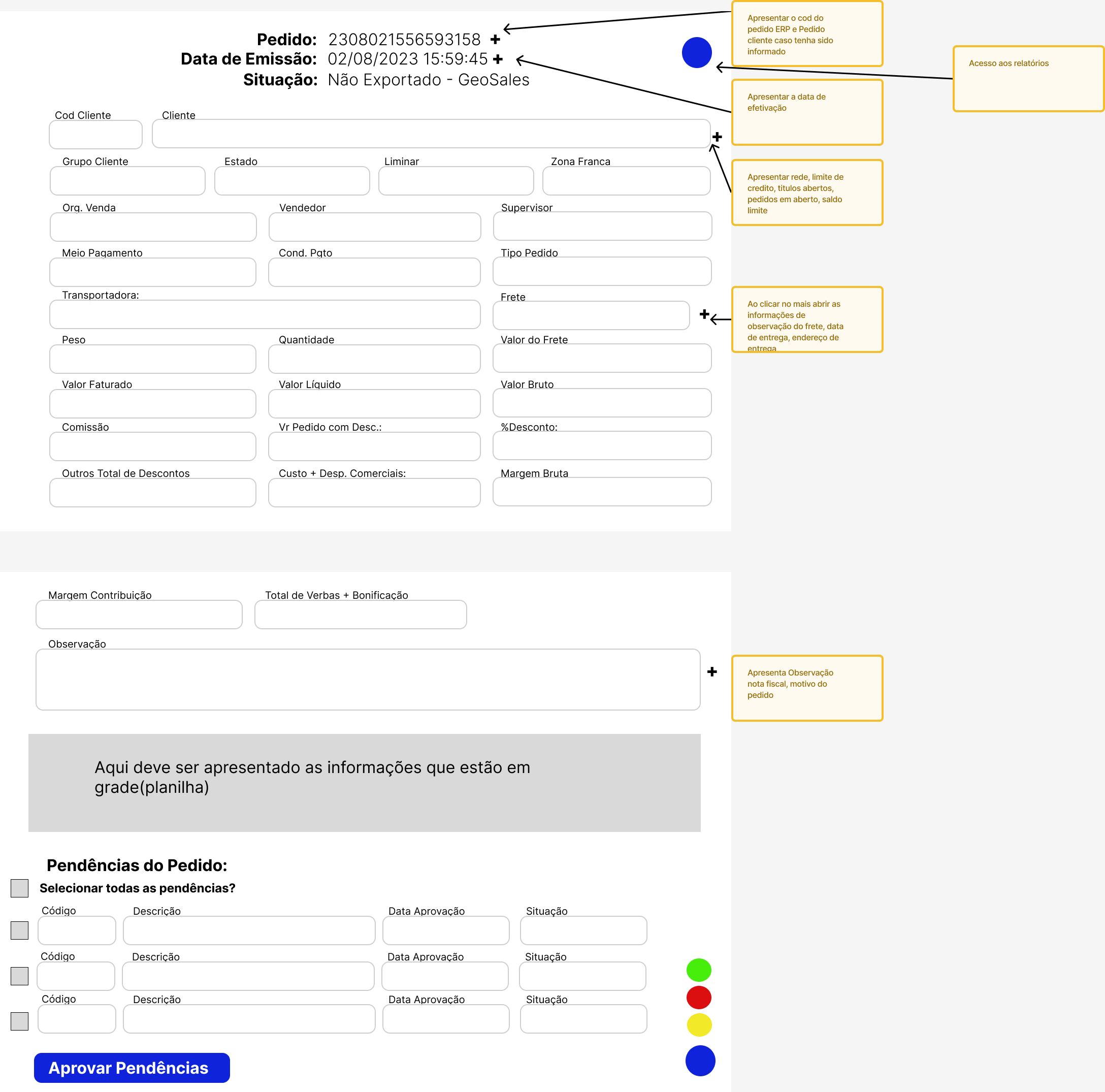Viewport: 1105px width, 1092px height.
Task: Click inside the Observação text area
Action: click(x=368, y=680)
